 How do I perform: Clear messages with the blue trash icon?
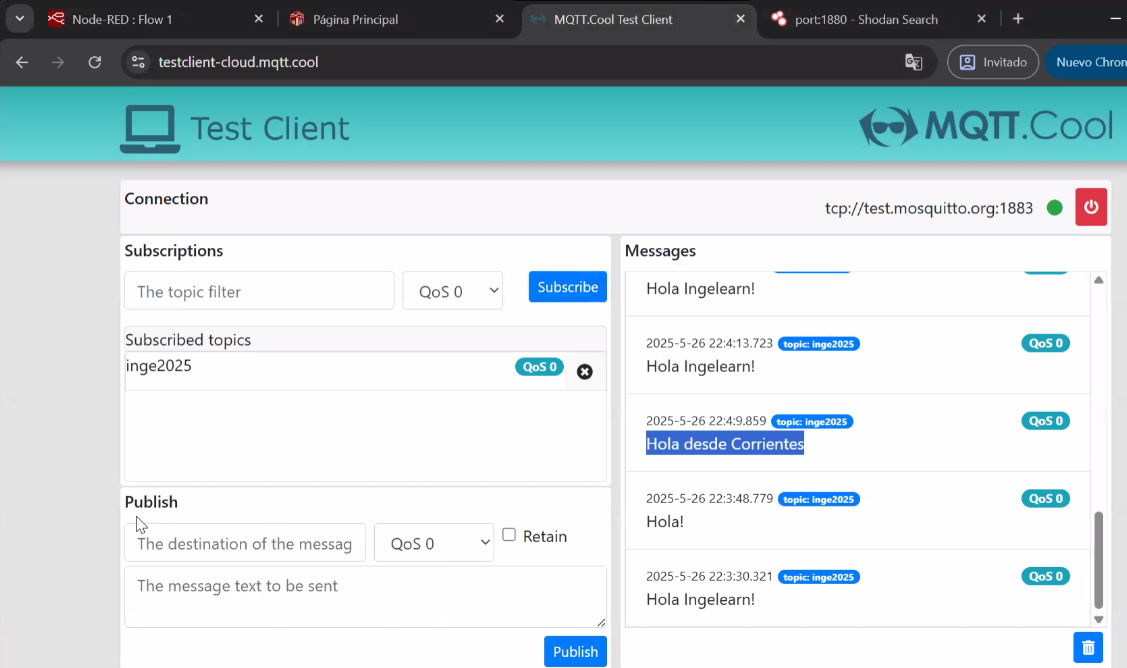tap(1087, 647)
